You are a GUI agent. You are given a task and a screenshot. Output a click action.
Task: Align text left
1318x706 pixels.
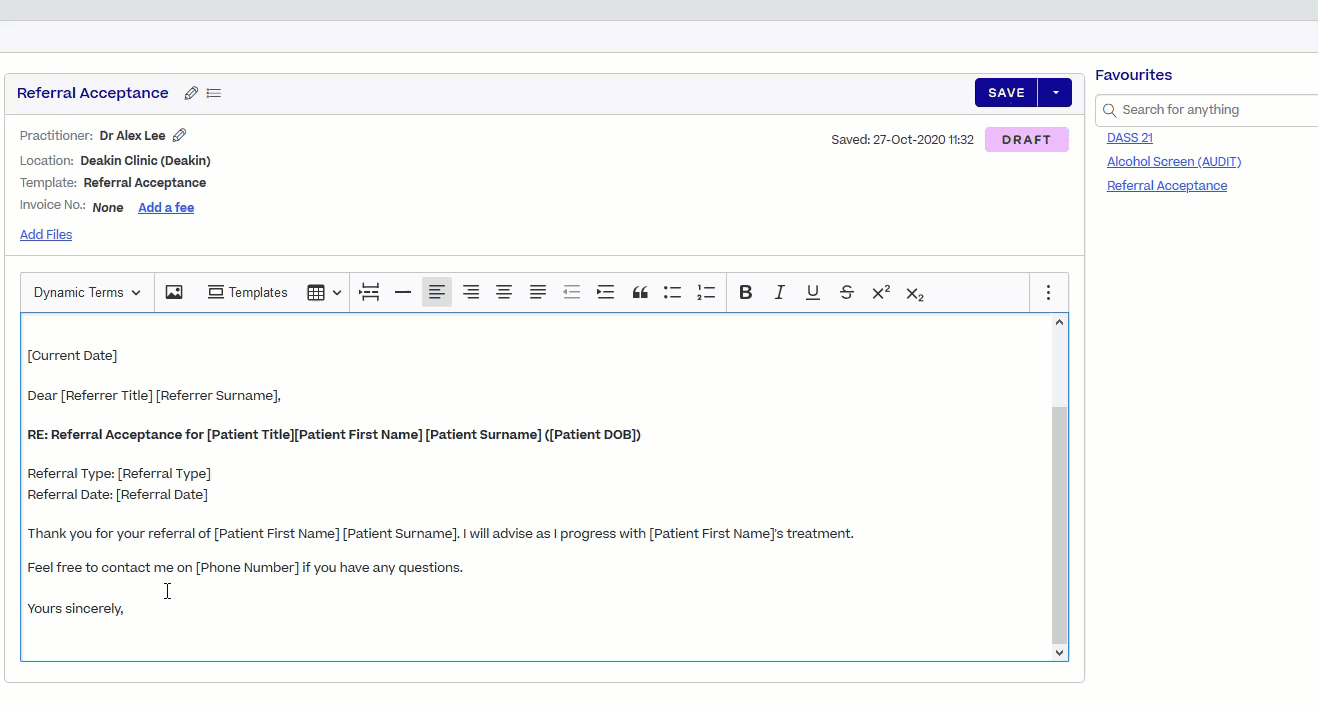click(x=437, y=292)
